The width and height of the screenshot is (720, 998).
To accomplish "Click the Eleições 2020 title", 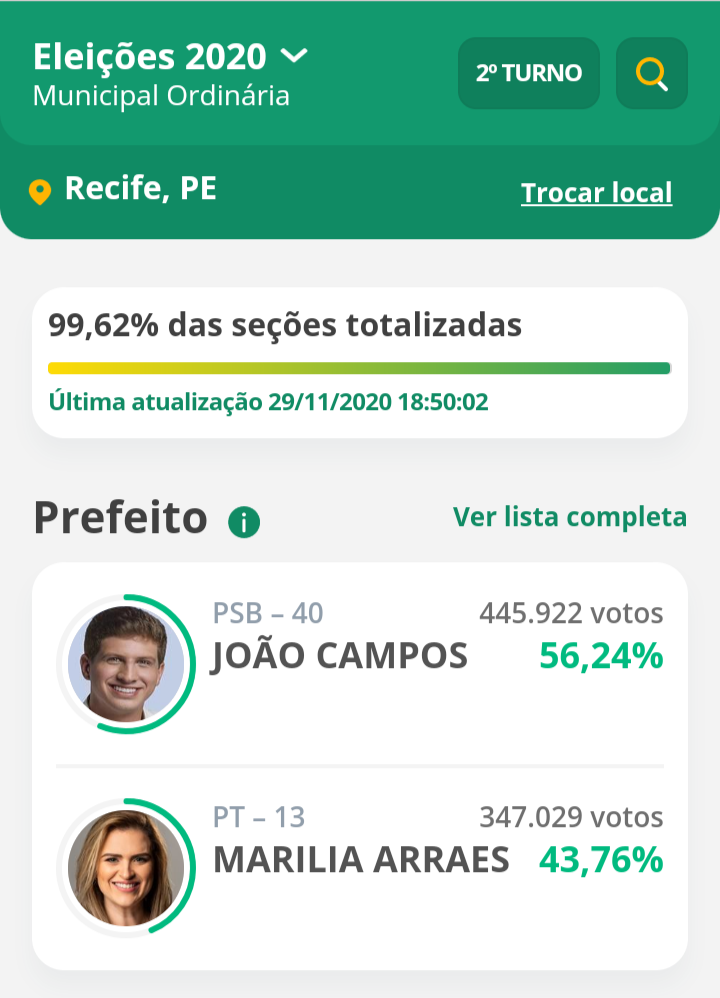I will tap(150, 57).
